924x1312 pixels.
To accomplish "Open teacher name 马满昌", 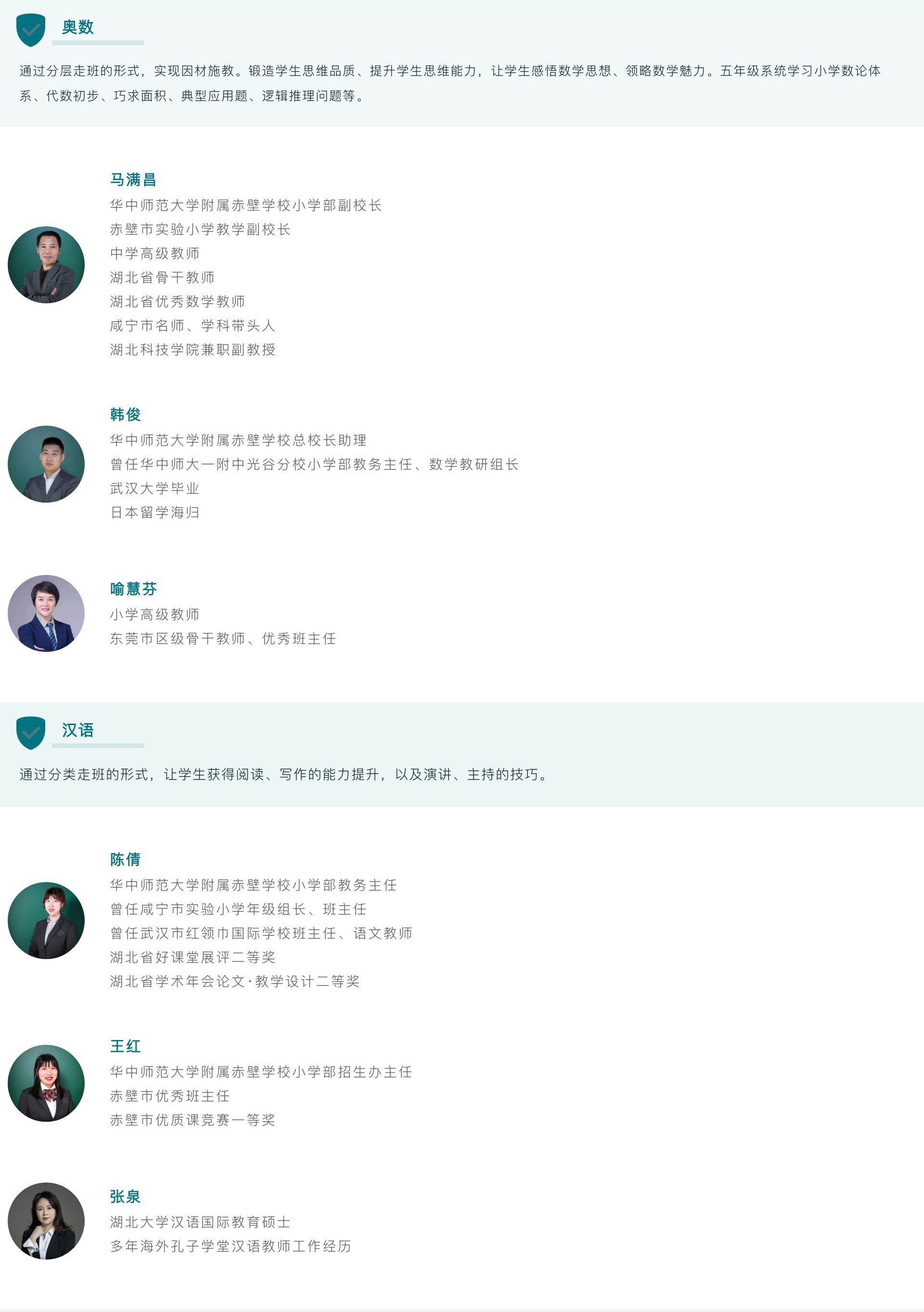I will pyautogui.click(x=133, y=180).
